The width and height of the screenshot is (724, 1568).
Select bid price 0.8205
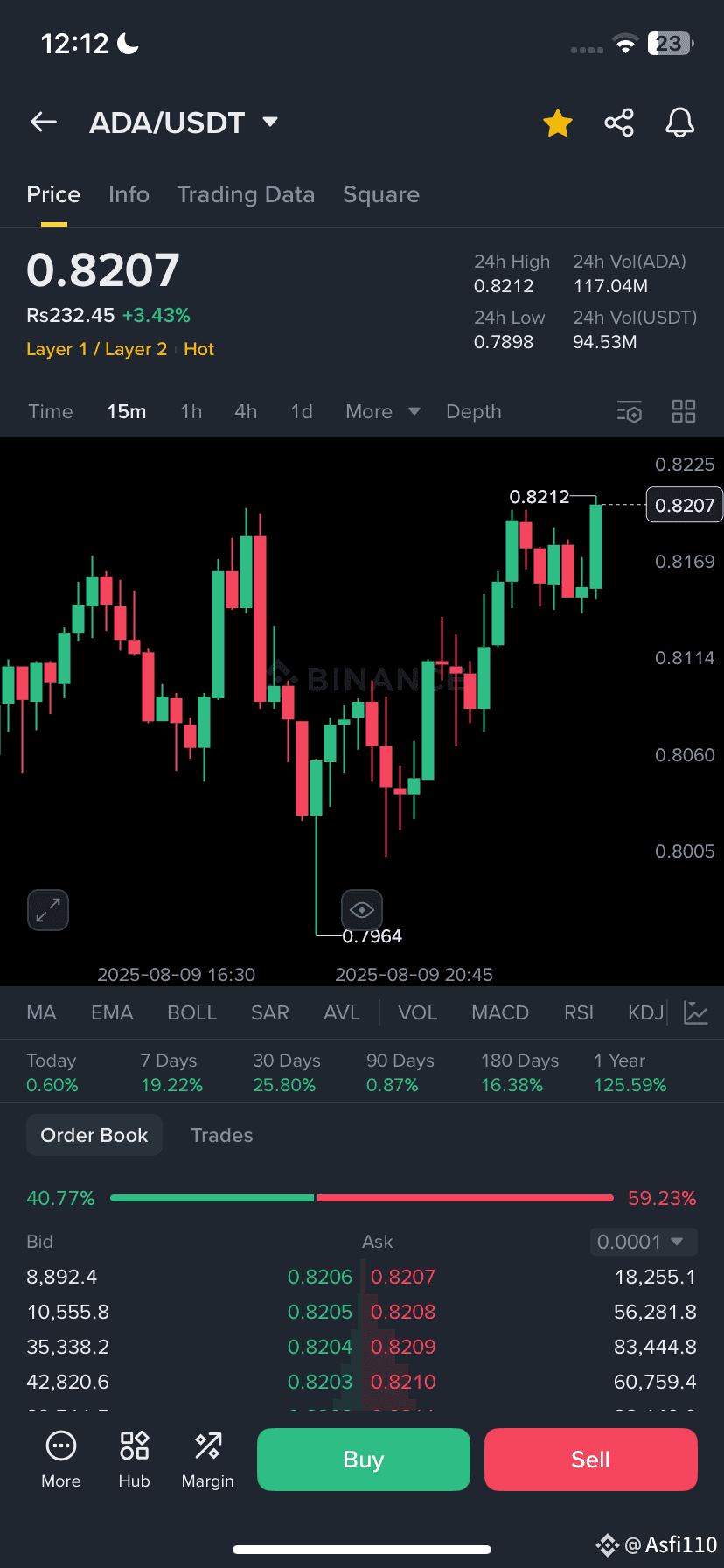(320, 1312)
